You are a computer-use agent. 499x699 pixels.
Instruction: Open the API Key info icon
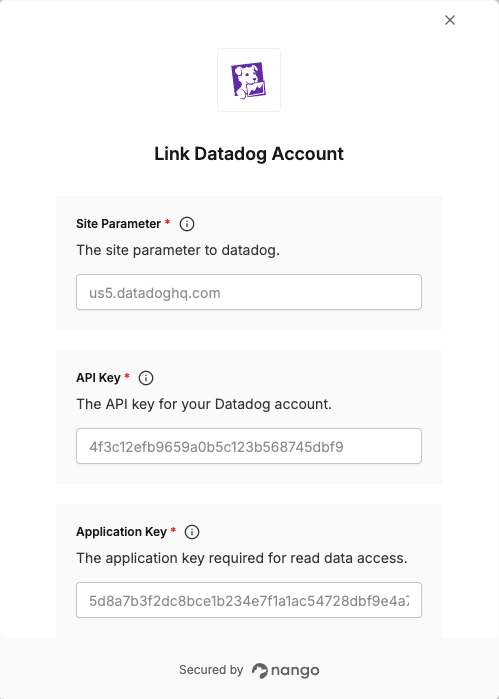pos(146,378)
